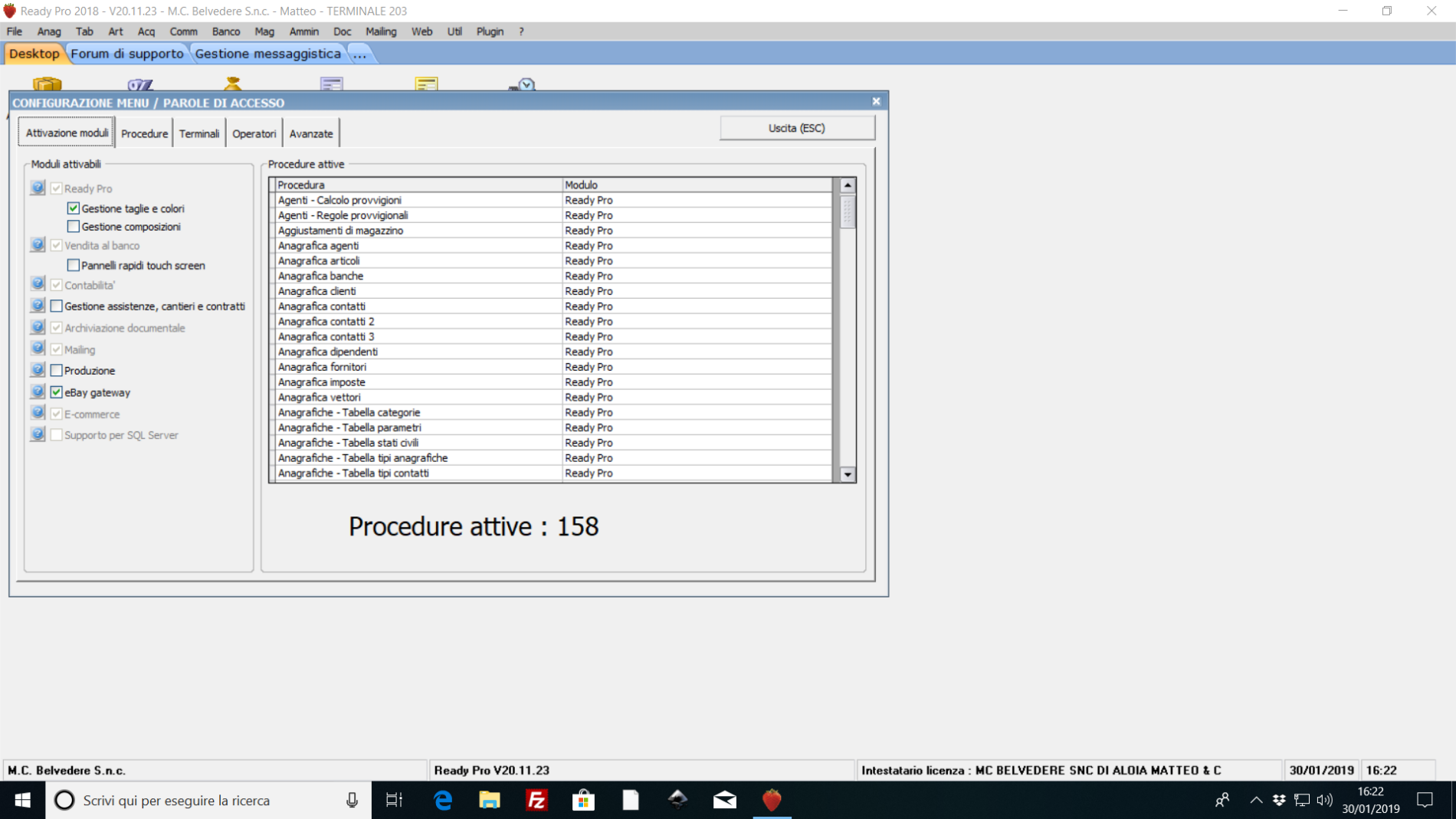Screen dimensions: 1456x819
Task: Open the ? help menu
Action: click(521, 31)
